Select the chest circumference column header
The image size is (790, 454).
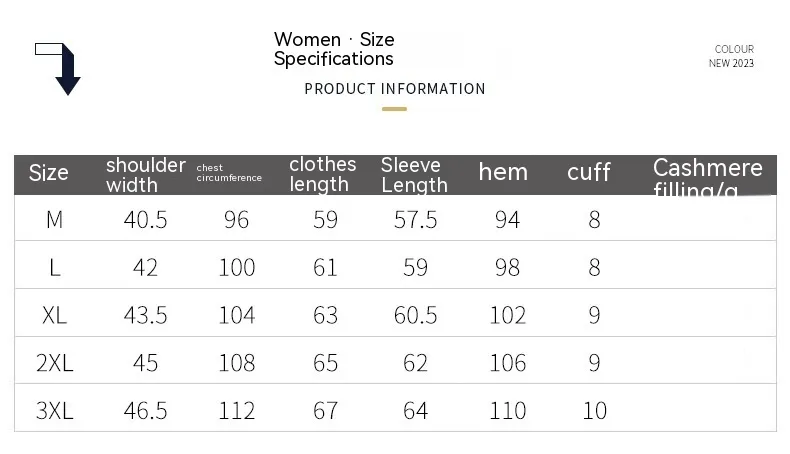(x=229, y=173)
